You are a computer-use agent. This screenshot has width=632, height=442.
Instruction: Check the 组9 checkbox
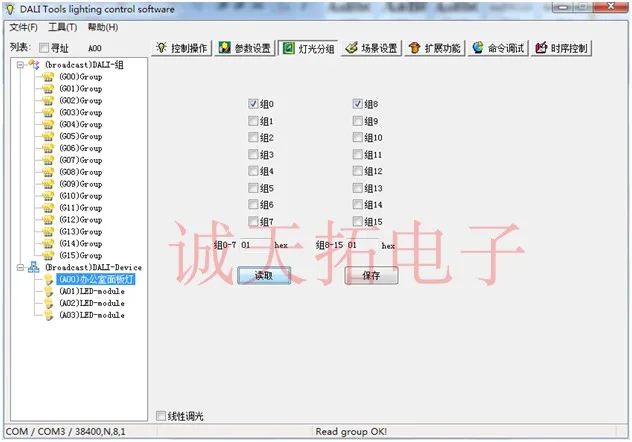point(357,121)
